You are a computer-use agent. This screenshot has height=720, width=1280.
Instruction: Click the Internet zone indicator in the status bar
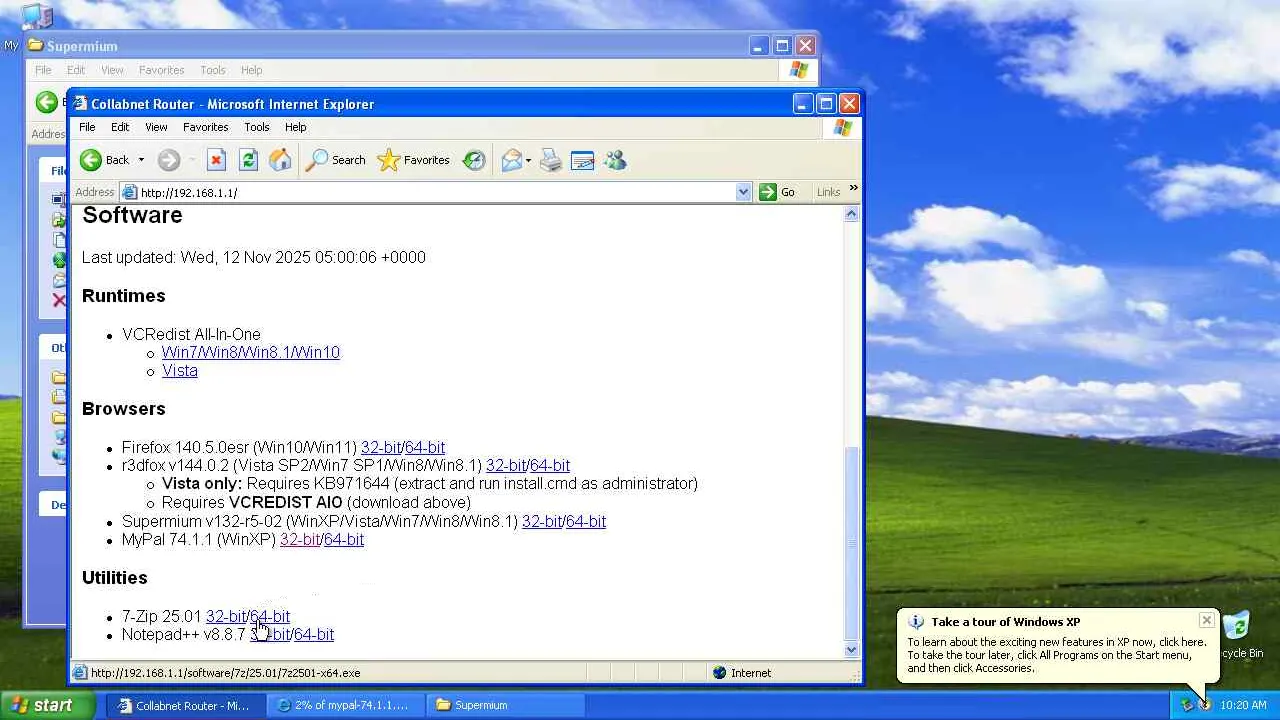[742, 673]
